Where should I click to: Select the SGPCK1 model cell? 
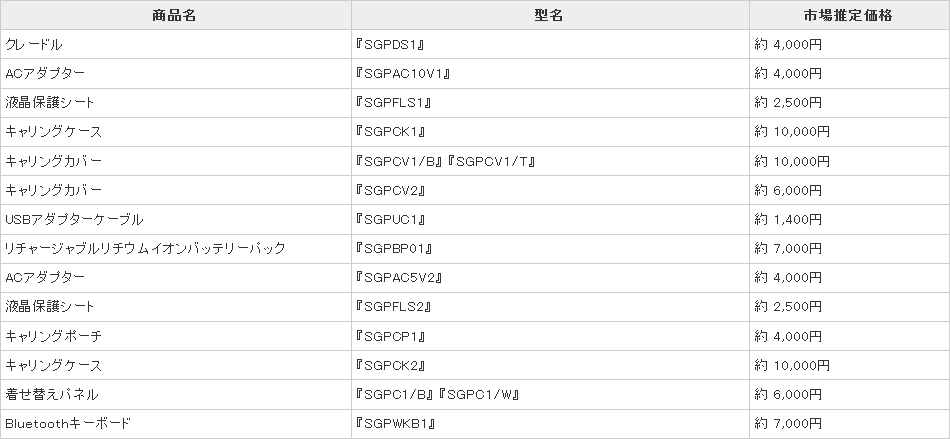coord(393,132)
